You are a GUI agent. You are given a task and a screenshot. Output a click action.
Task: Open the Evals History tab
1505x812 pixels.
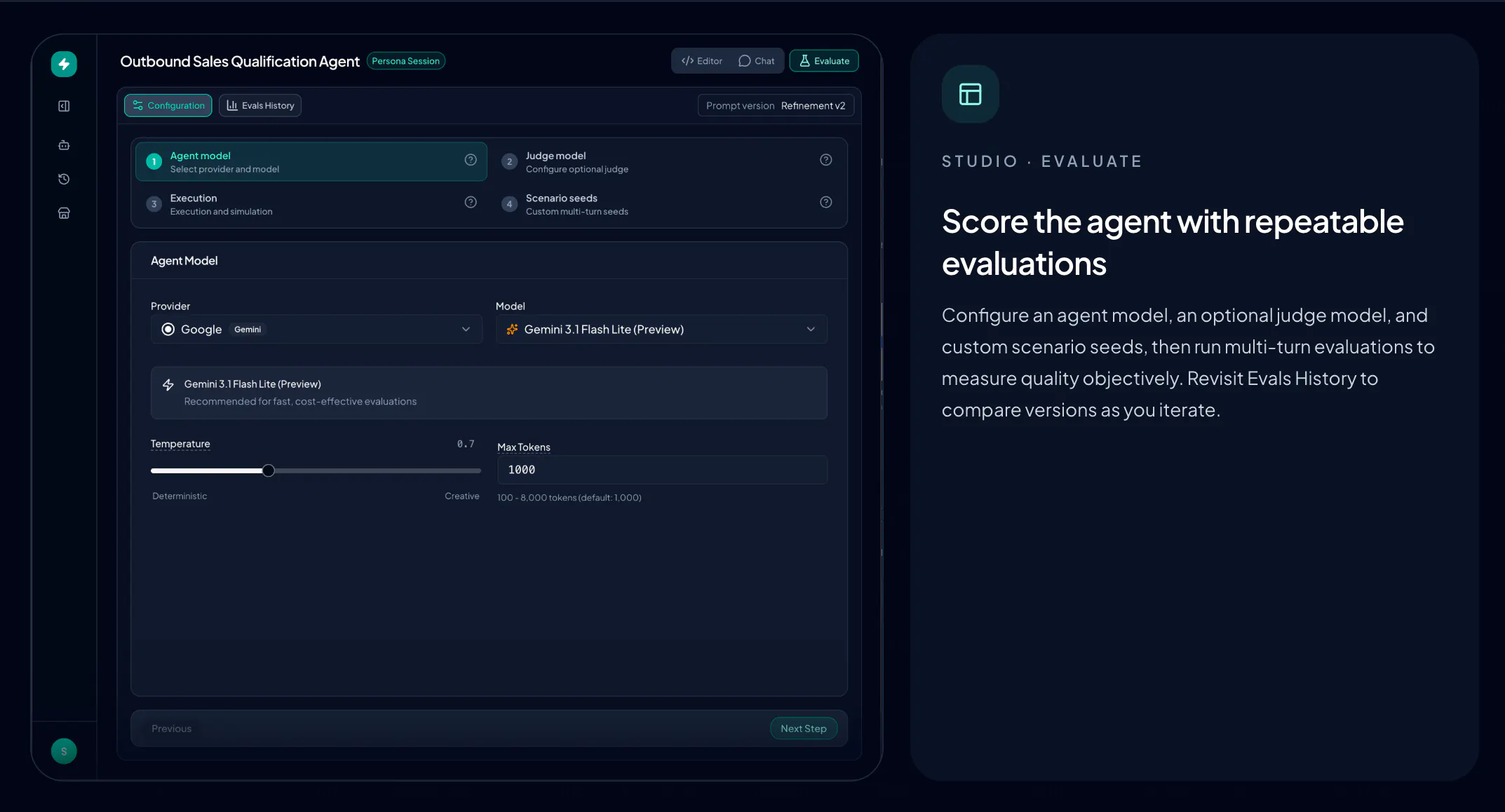[260, 106]
